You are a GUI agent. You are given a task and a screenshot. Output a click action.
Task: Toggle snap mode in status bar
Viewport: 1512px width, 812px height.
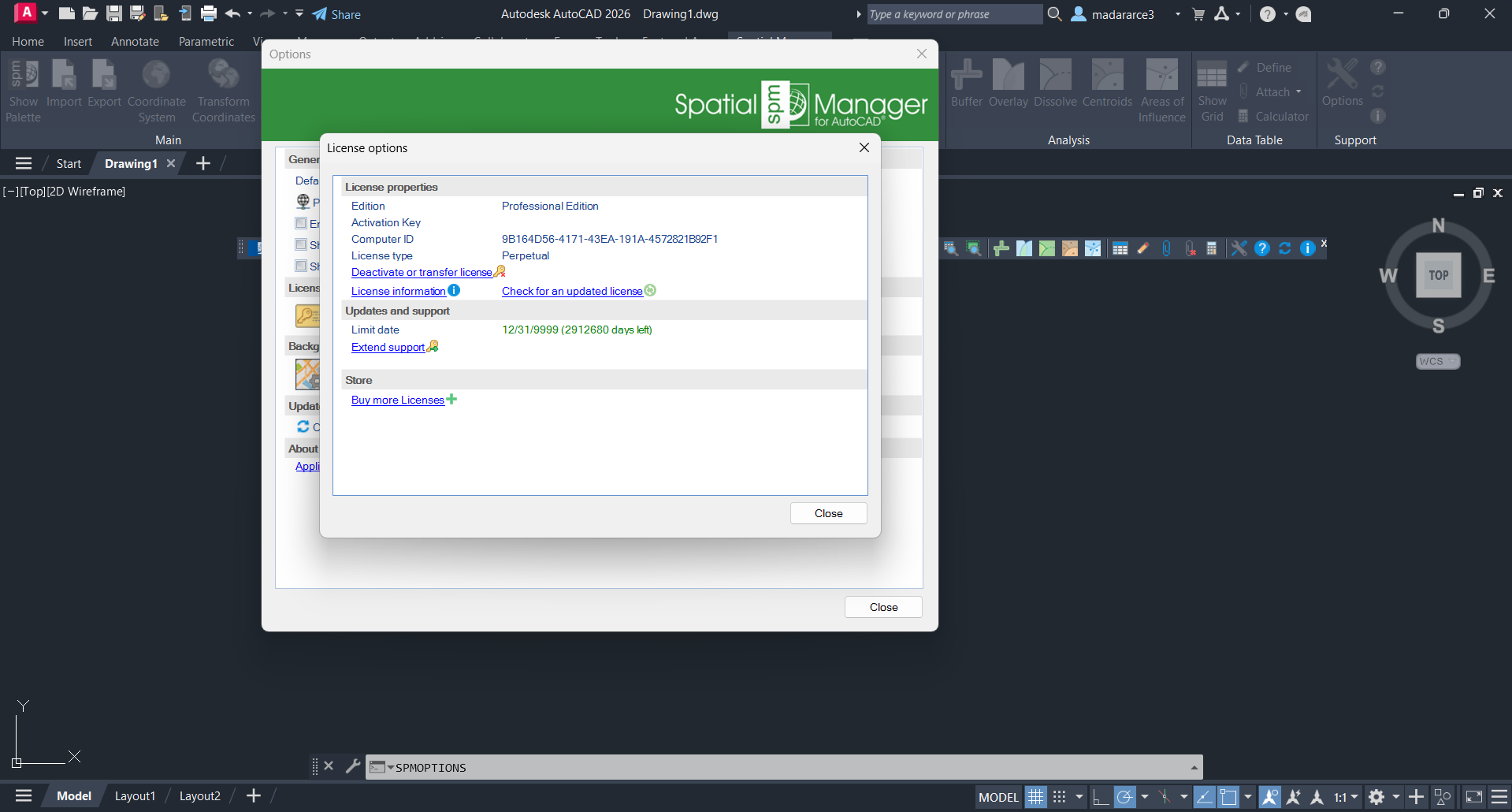click(1060, 797)
